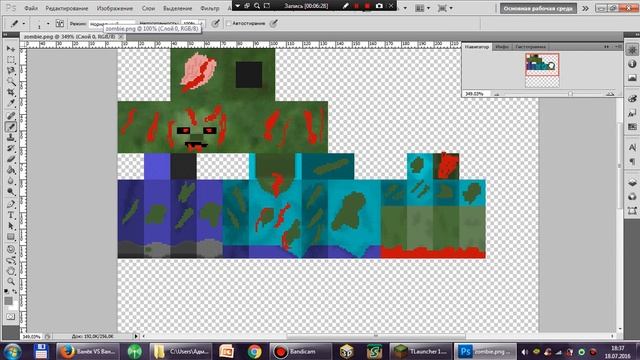Open the Navigator panel options menu
The height and width of the screenshot is (360, 640).
point(618,47)
